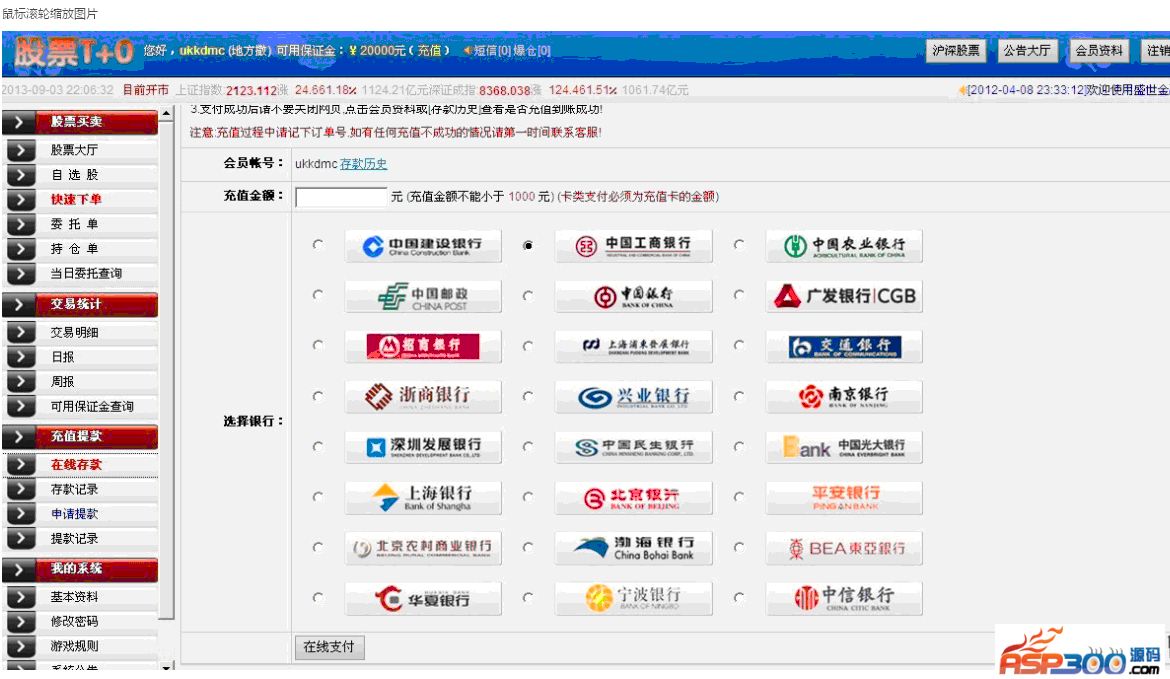
Task: Click the sidebar scrollbar up arrow
Action: click(x=167, y=113)
